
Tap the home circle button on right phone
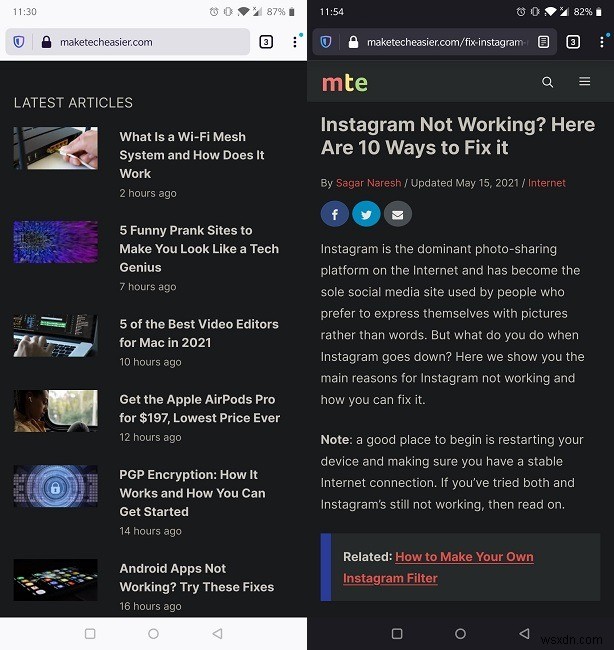point(460,633)
